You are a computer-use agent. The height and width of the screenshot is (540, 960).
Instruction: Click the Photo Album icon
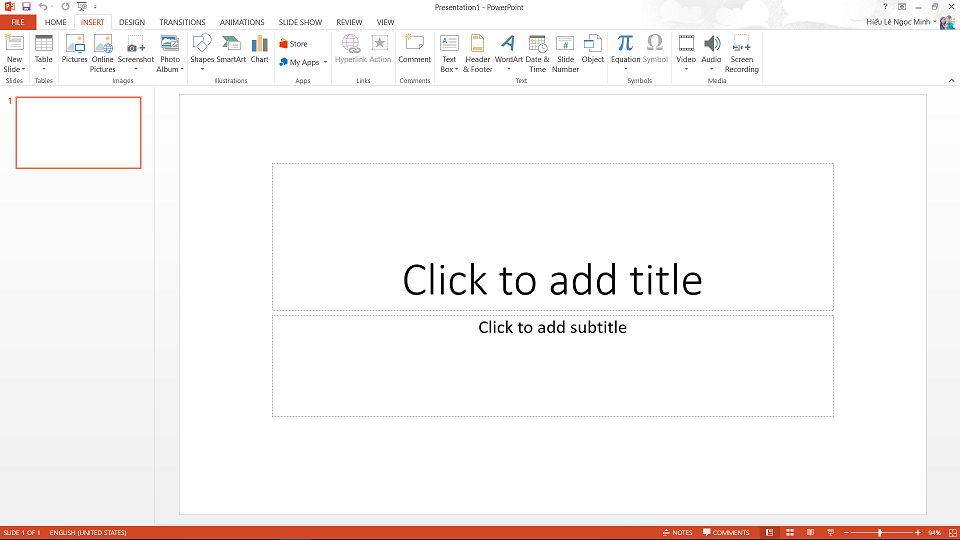tap(170, 53)
